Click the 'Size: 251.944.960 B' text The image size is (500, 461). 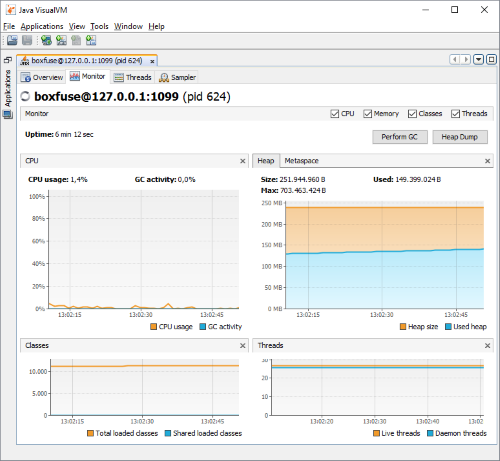tap(293, 179)
